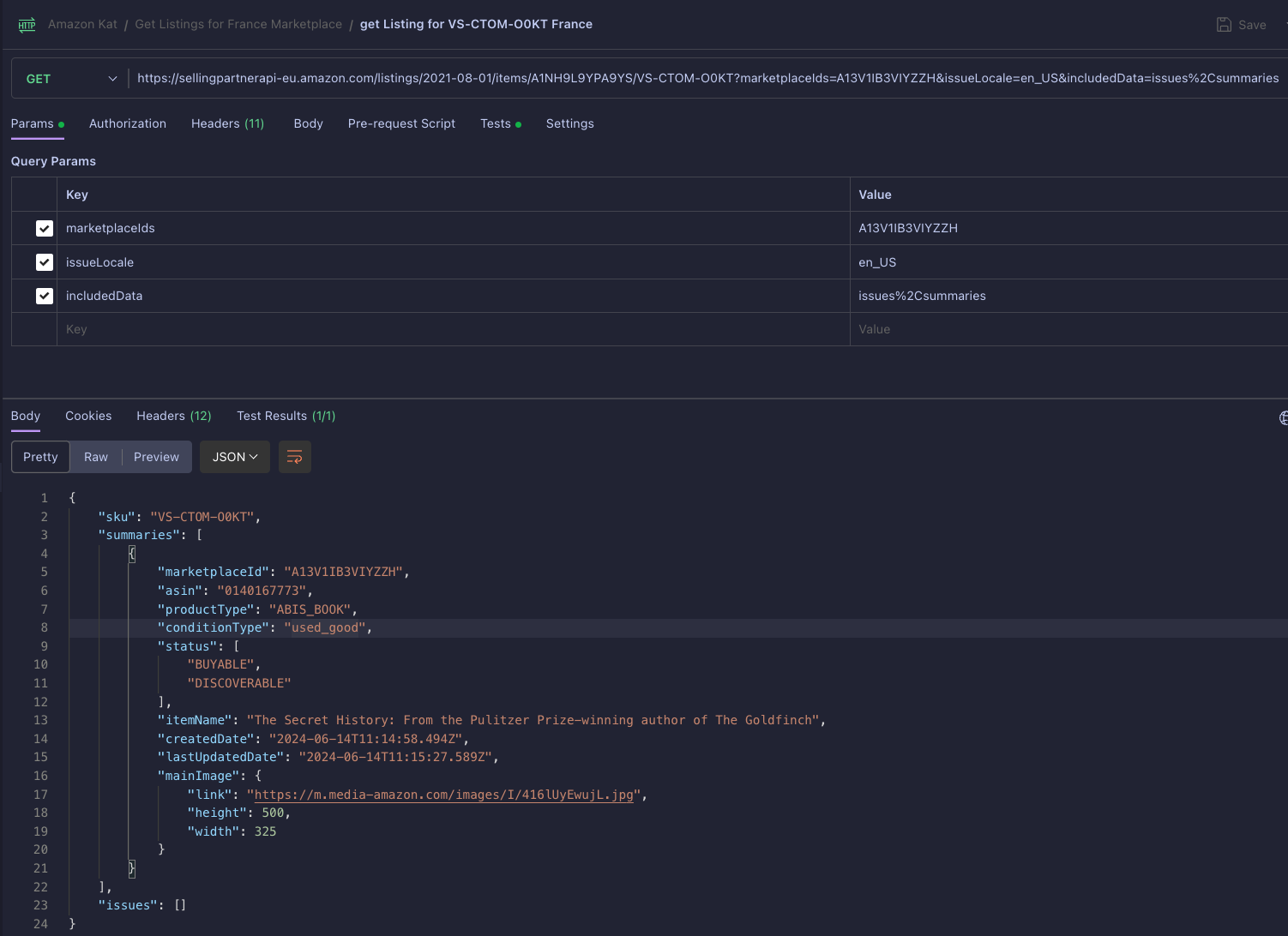Click the globe network icon

click(x=1283, y=417)
